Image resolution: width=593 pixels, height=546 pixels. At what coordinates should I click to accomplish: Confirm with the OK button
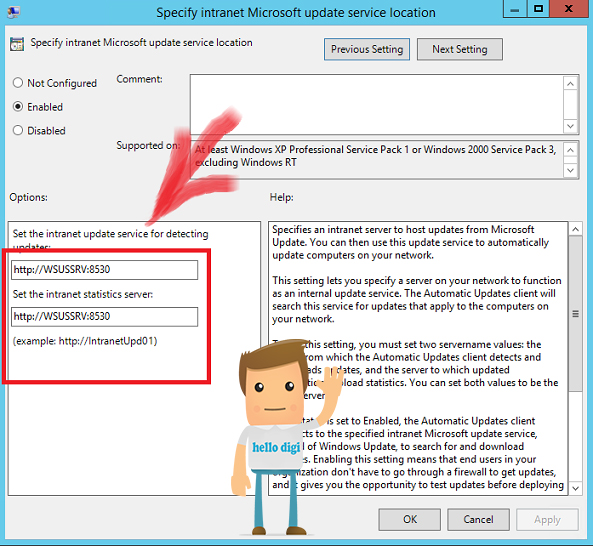[x=410, y=520]
